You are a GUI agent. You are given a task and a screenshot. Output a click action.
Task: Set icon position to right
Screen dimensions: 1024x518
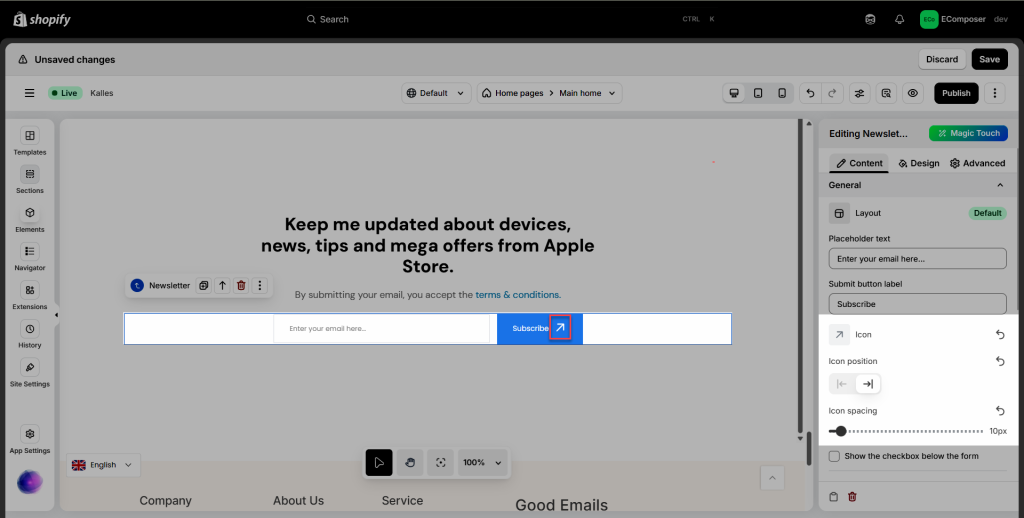[x=868, y=384]
